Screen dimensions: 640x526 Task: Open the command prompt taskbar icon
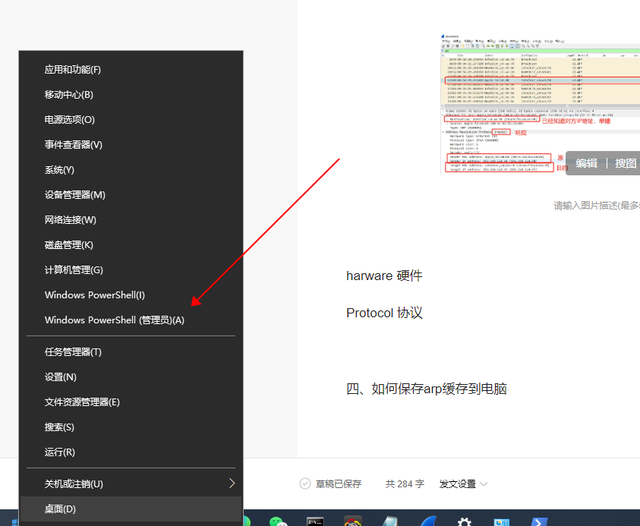click(315, 521)
